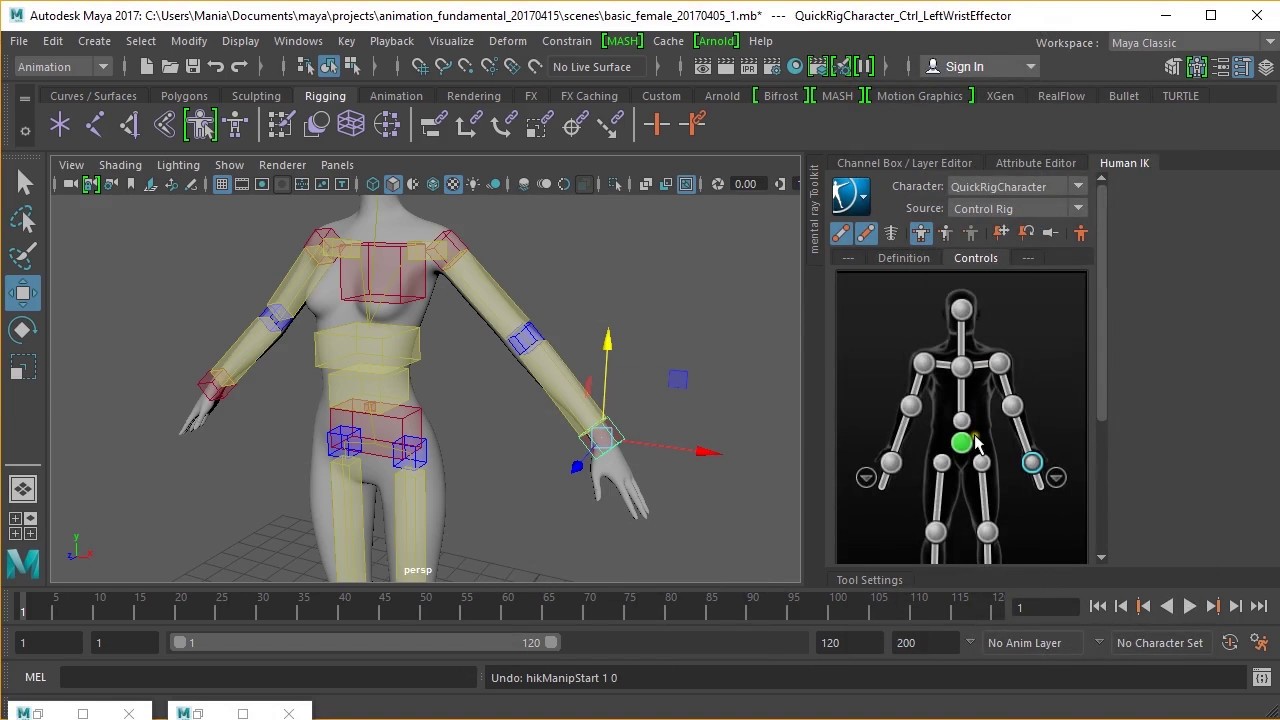Create a new scene with file icon

click(147, 67)
